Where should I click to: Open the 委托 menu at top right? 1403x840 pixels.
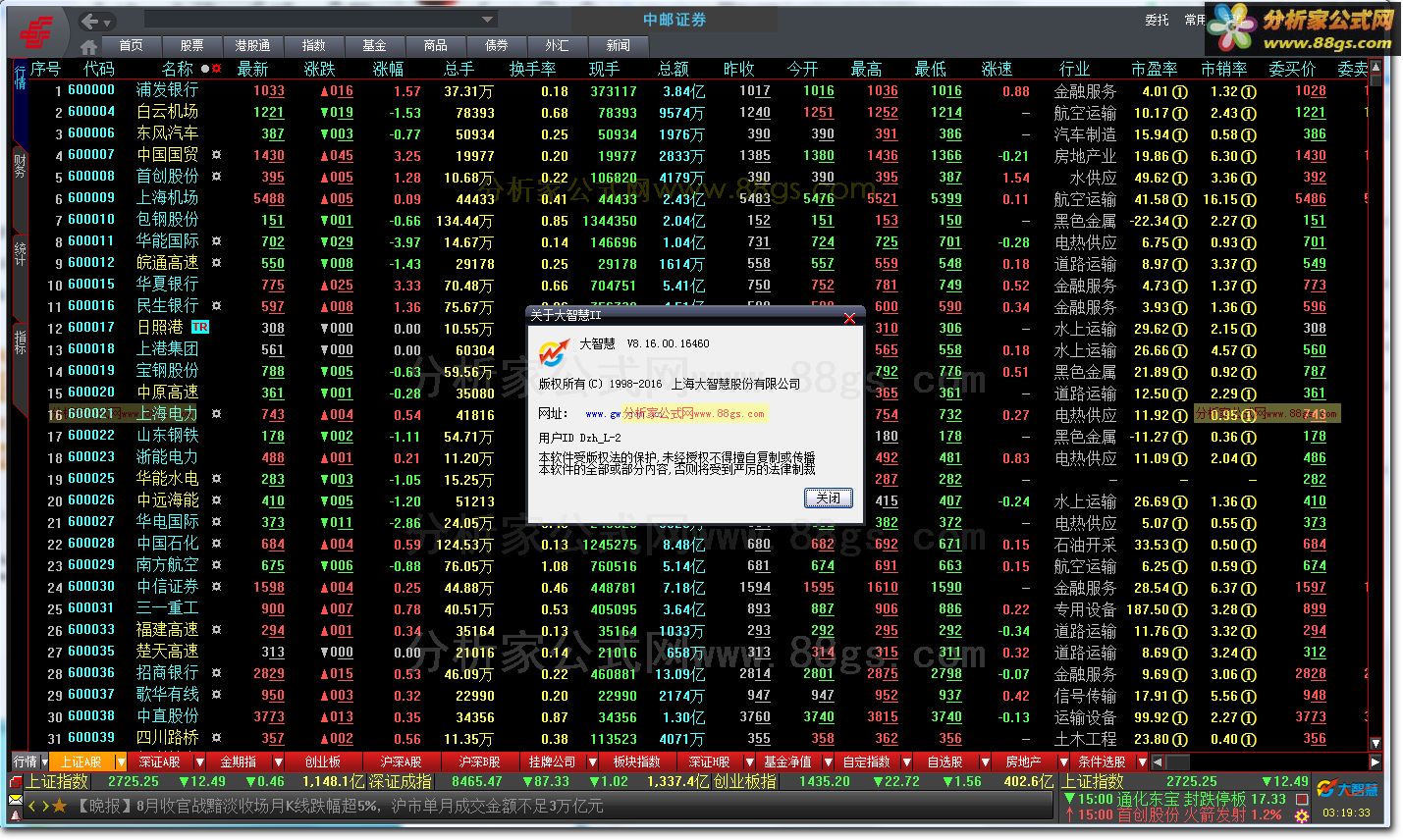pos(1157,20)
